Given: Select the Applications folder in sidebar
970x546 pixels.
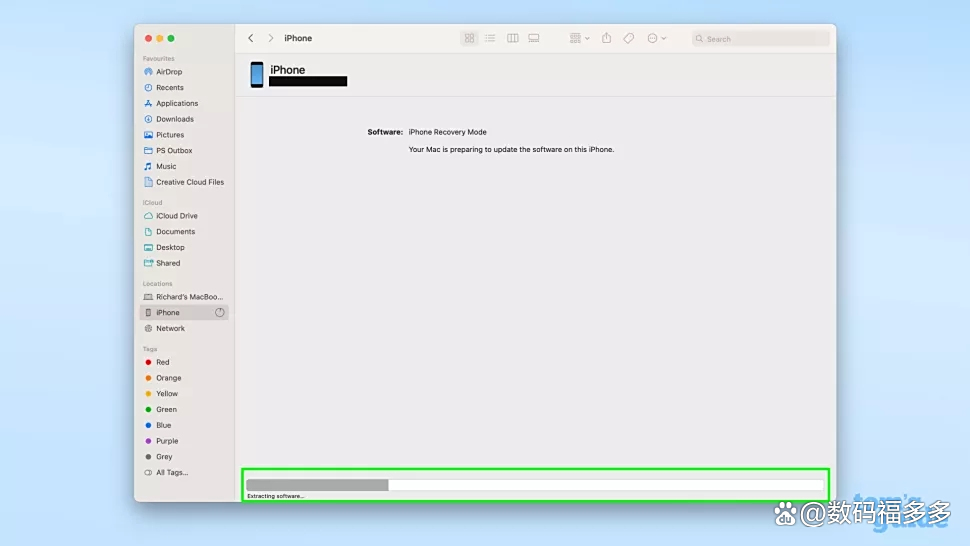Looking at the screenshot, I should pos(176,103).
